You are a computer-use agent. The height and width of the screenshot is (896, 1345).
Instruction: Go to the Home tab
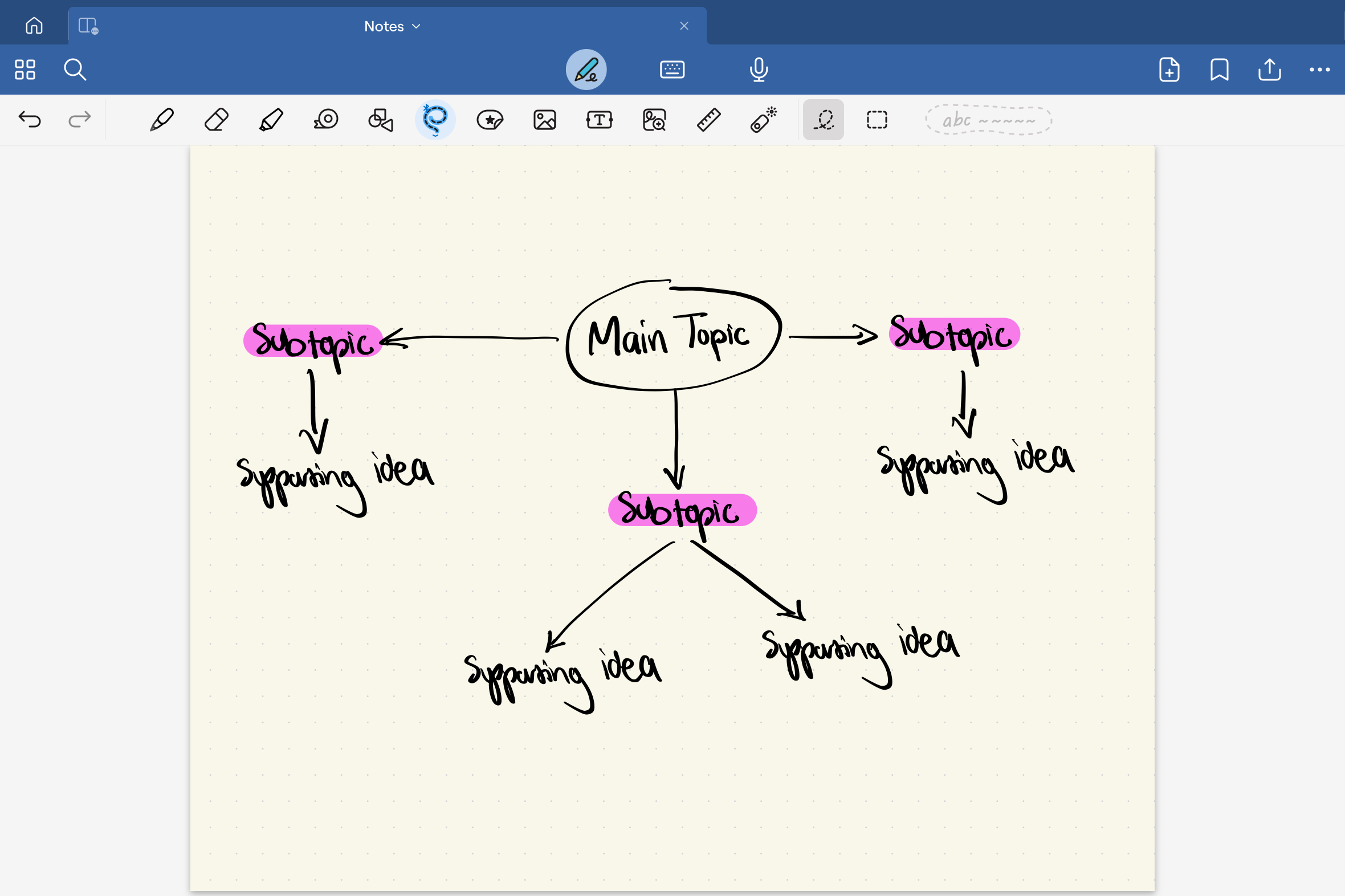(x=34, y=26)
